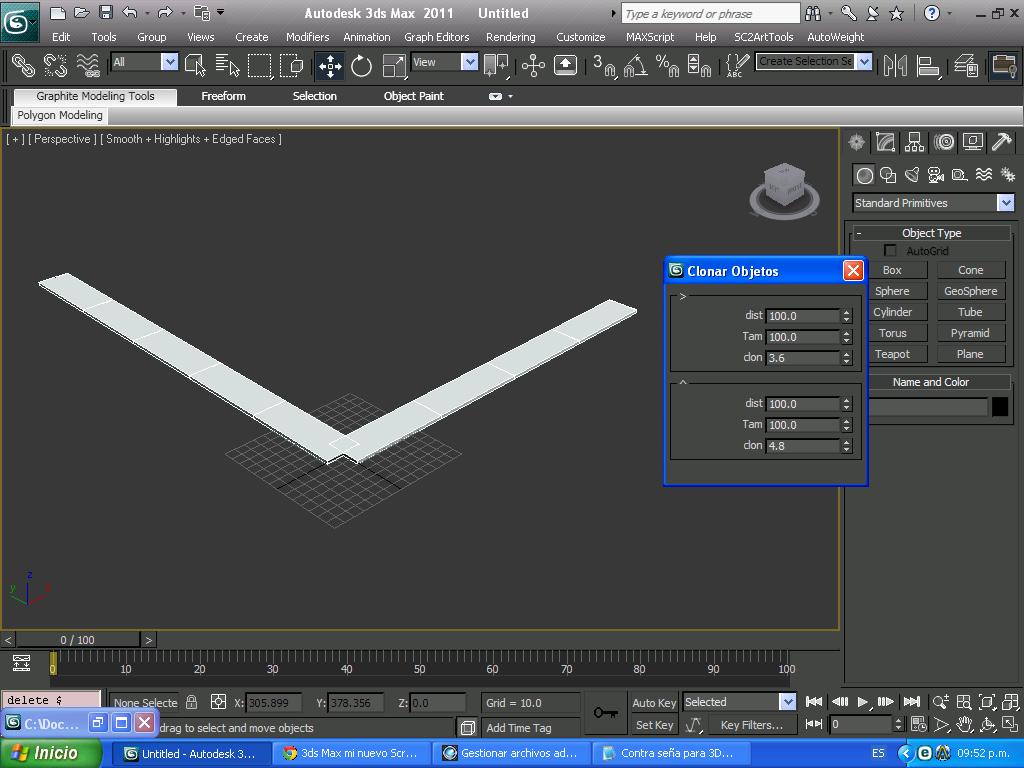This screenshot has width=1024, height=768.
Task: Open the Modify command panel tab
Action: pos(886,142)
